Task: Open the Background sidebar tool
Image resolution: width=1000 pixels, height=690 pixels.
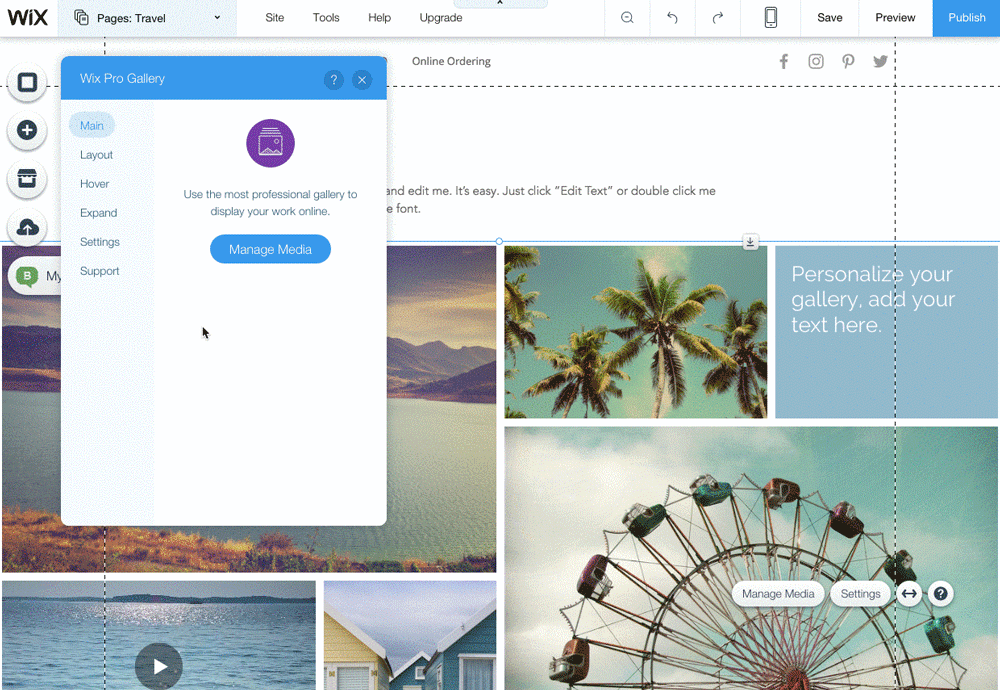Action: click(27, 82)
